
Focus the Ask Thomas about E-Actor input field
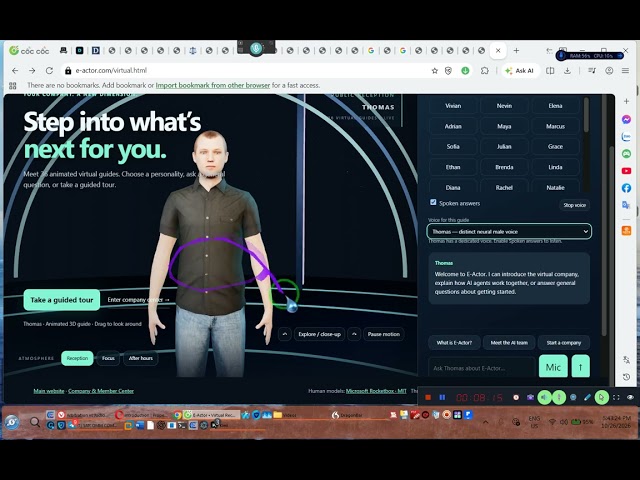pyautogui.click(x=482, y=368)
